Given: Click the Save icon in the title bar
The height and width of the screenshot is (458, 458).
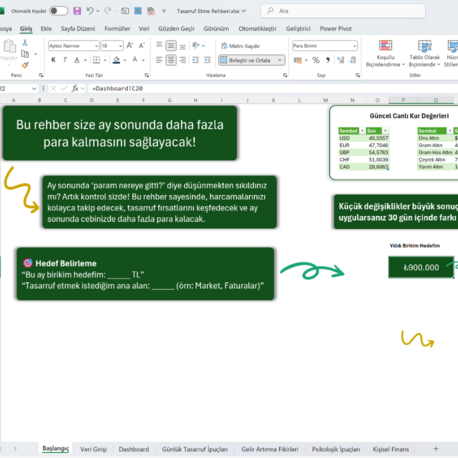Looking at the screenshot, I should point(77,11).
